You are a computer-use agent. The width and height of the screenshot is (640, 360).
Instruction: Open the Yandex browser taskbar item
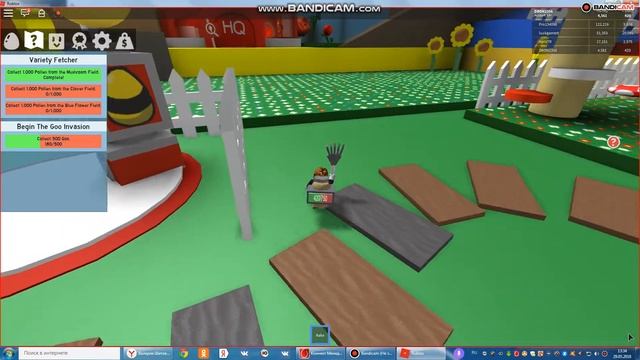[148, 353]
